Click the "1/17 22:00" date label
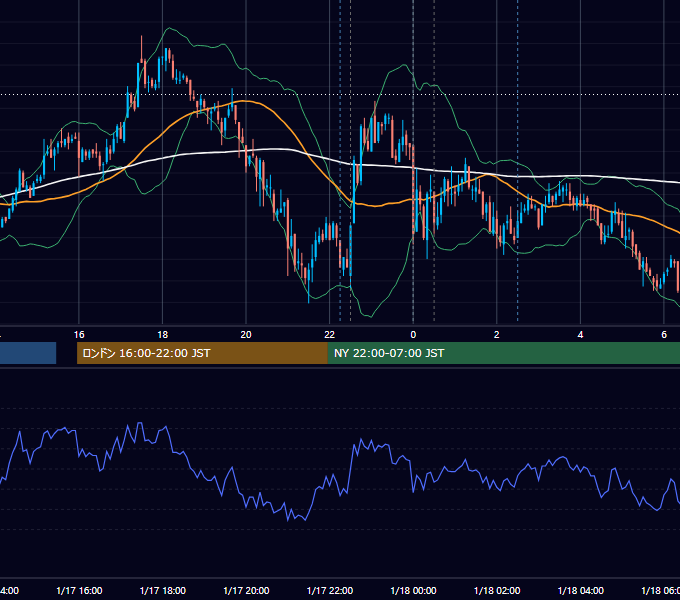This screenshot has height=600, width=680. pos(330,590)
